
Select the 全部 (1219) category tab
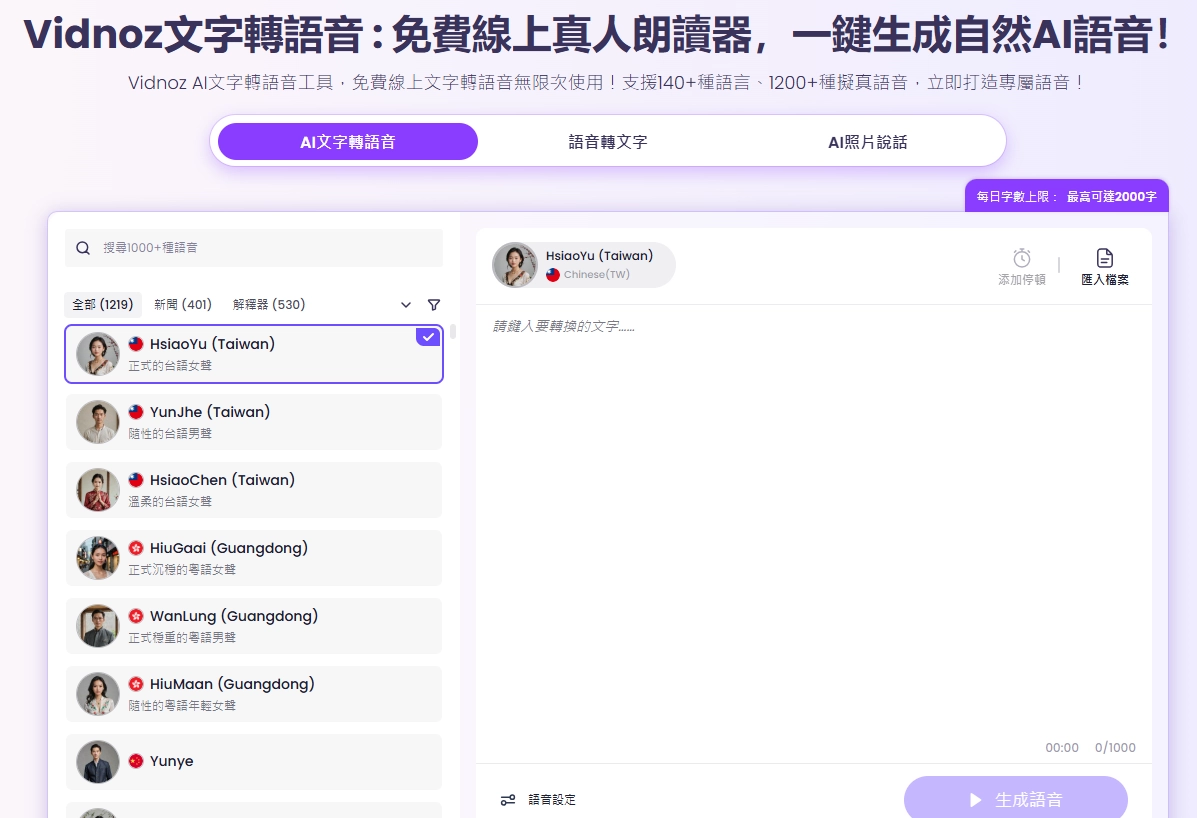(x=102, y=304)
